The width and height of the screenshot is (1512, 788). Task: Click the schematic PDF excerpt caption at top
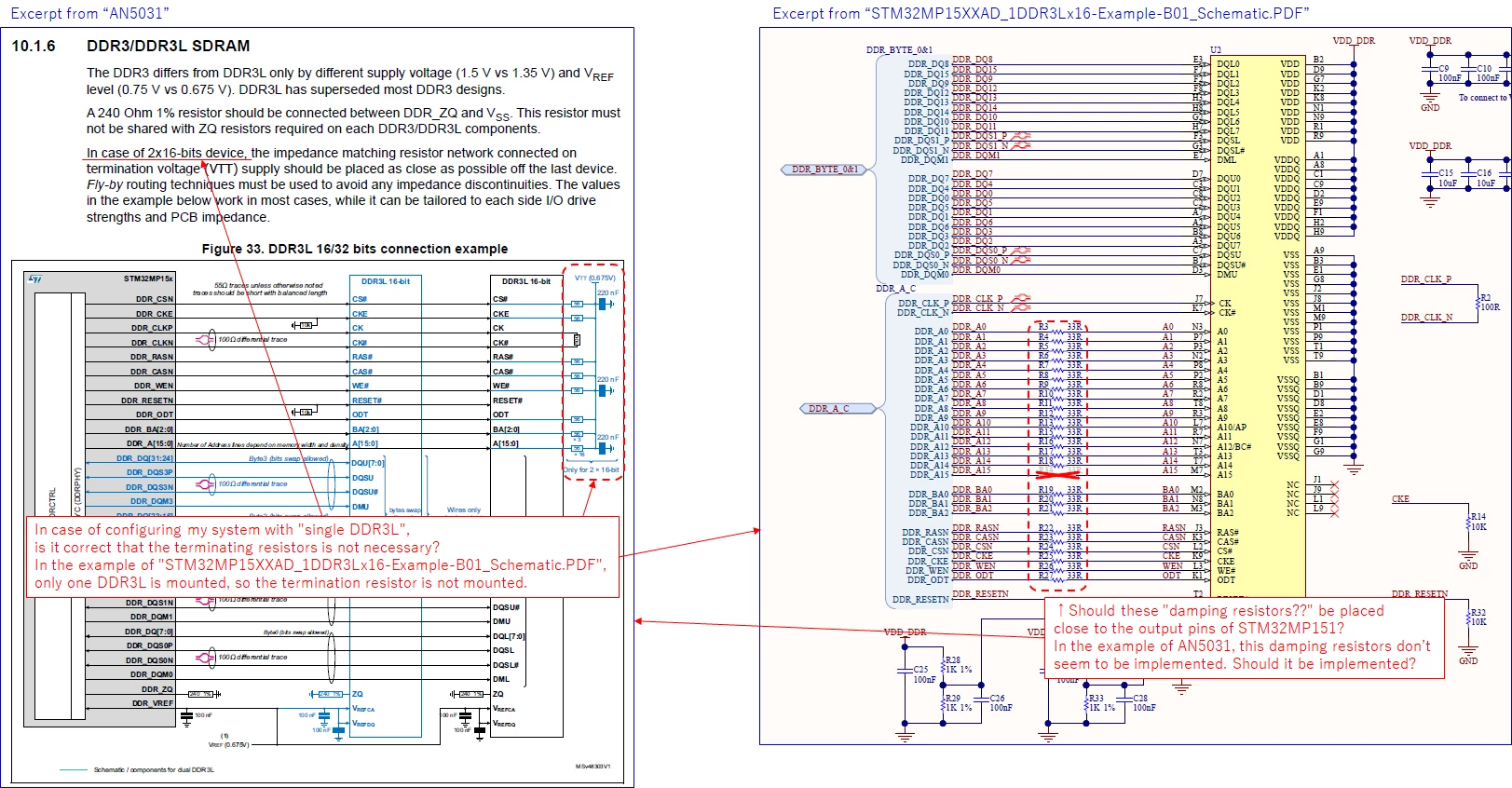coord(1041,13)
